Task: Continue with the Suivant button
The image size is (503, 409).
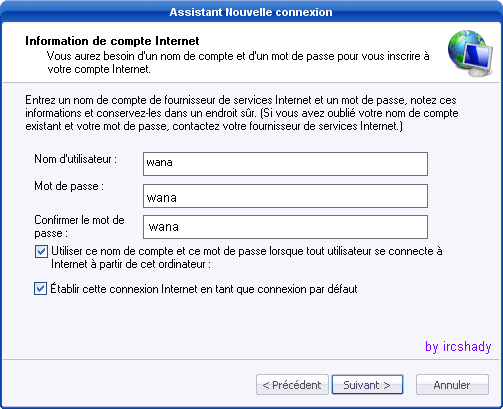Action: point(367,385)
